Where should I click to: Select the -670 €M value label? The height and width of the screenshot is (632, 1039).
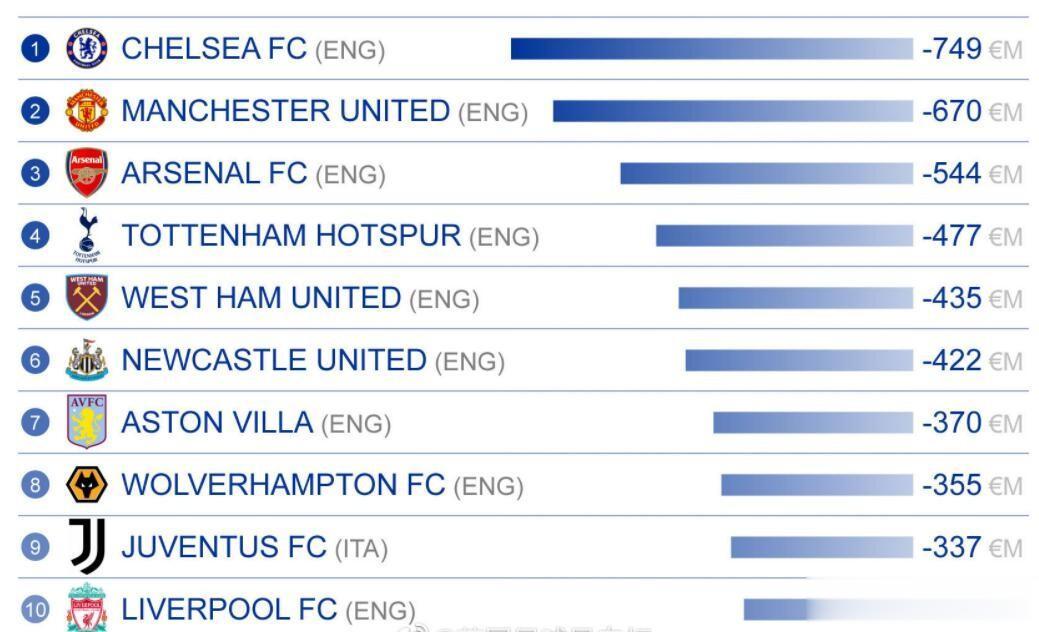click(x=972, y=111)
